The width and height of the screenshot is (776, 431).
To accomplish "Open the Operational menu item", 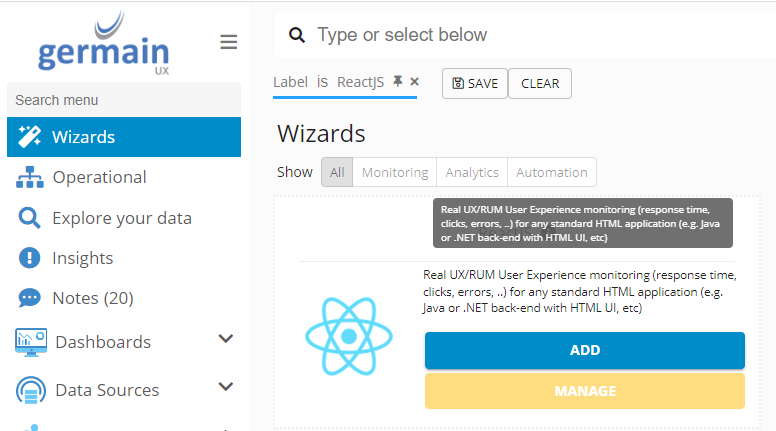I will (99, 177).
